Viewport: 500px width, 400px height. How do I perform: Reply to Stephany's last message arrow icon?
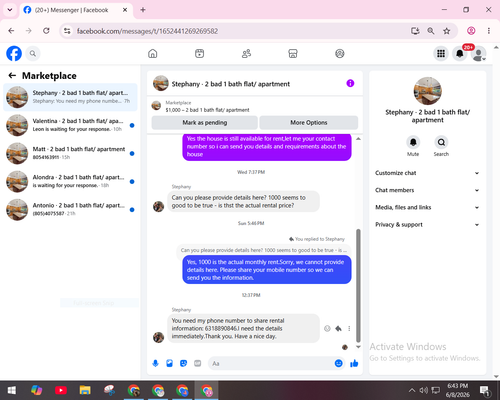coord(338,329)
